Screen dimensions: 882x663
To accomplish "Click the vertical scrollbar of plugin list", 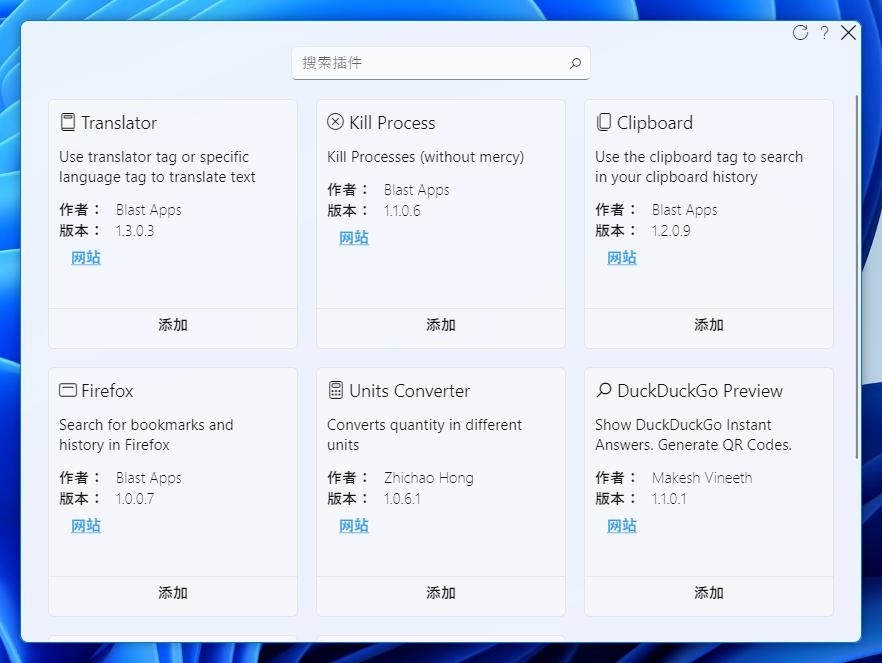I will point(856,277).
